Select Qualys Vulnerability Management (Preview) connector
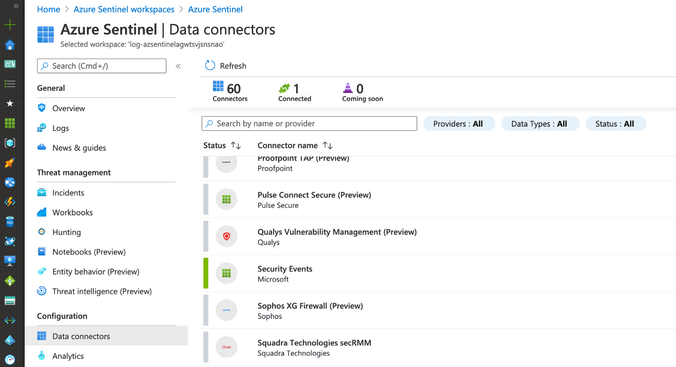This screenshot has width=676, height=367. pyautogui.click(x=337, y=232)
